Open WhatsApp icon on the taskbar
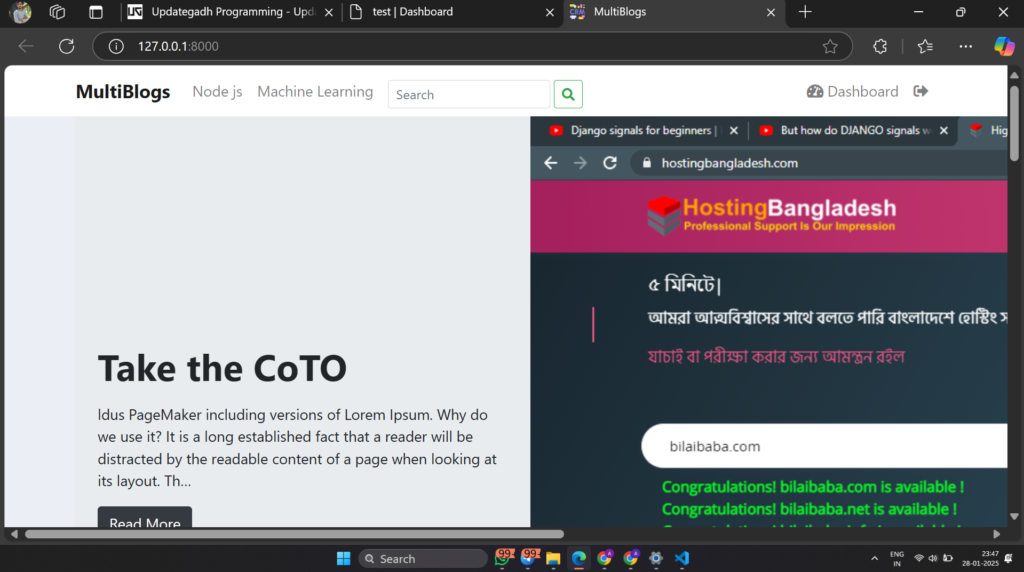1024x572 pixels. tap(502, 558)
